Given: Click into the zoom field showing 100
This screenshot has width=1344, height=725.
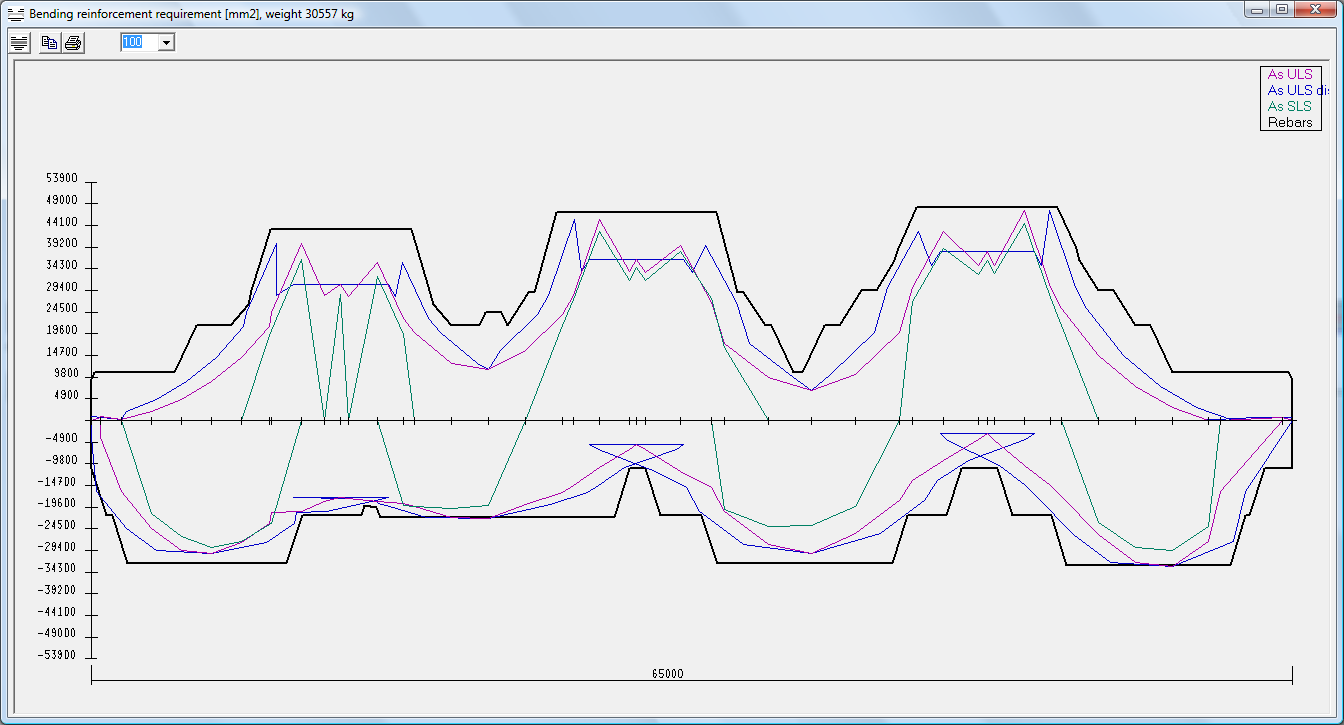Looking at the screenshot, I should click(x=139, y=42).
